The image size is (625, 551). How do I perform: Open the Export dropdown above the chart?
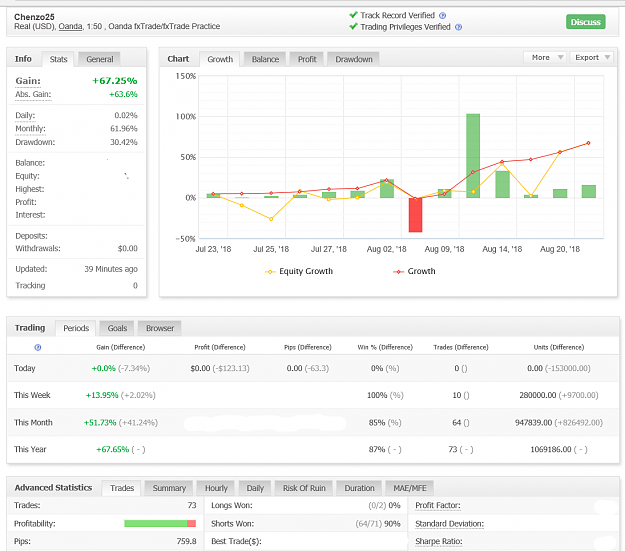tap(592, 57)
